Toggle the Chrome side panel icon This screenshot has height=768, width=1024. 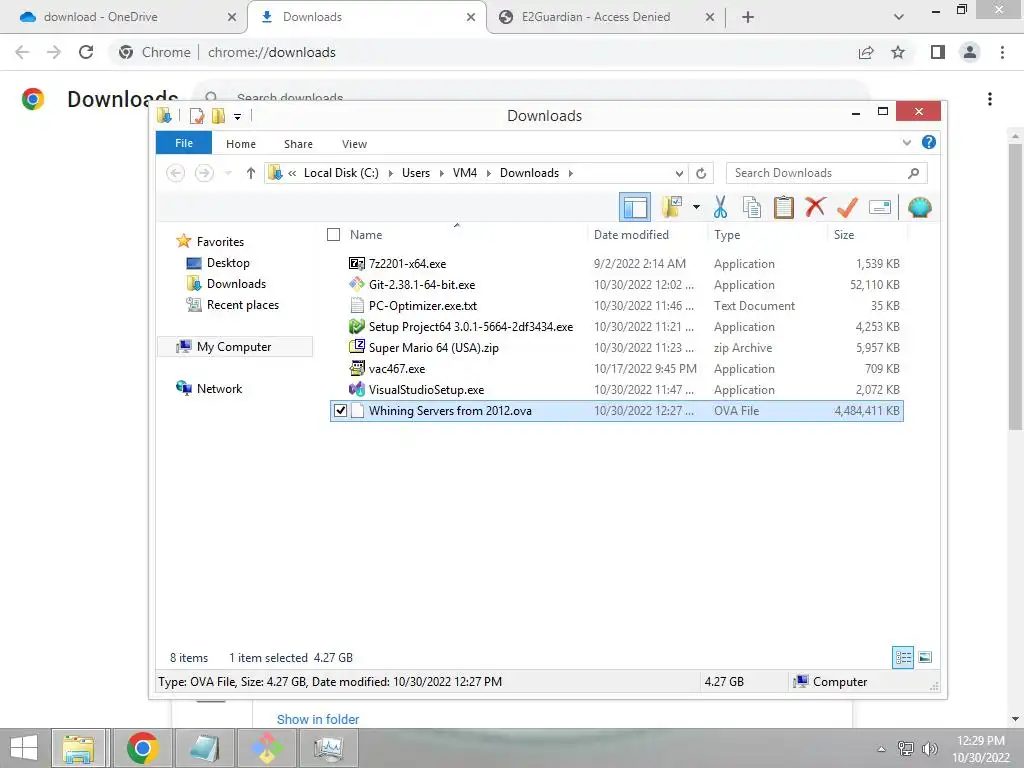(938, 52)
